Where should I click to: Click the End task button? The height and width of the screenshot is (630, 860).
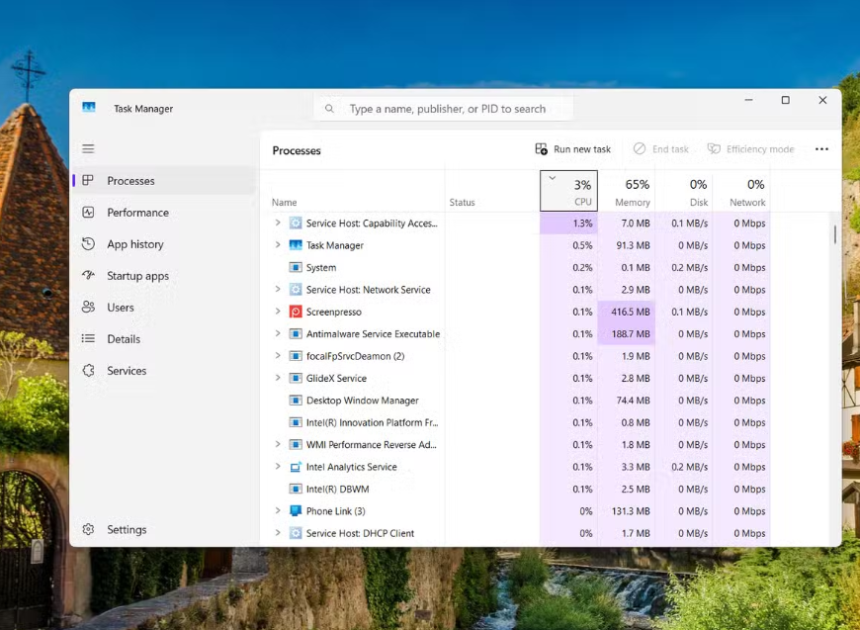[x=660, y=149]
